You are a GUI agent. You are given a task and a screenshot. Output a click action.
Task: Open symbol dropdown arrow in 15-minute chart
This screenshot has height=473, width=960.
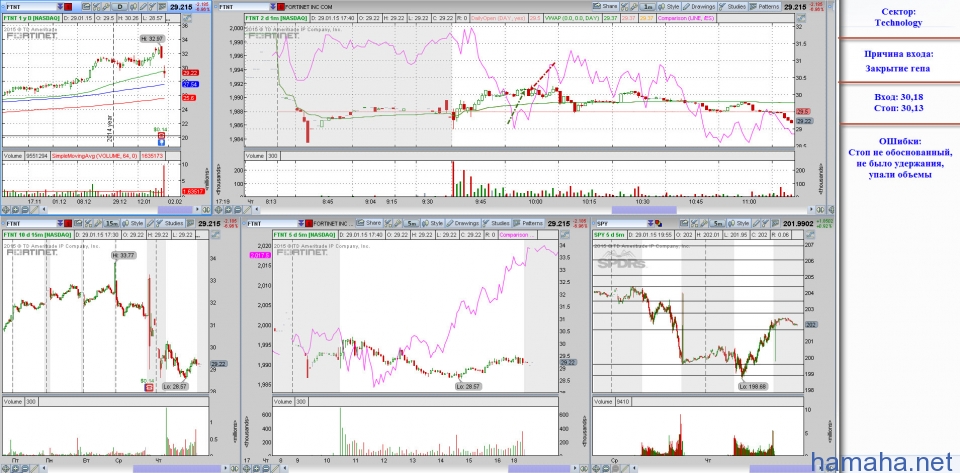[60, 224]
